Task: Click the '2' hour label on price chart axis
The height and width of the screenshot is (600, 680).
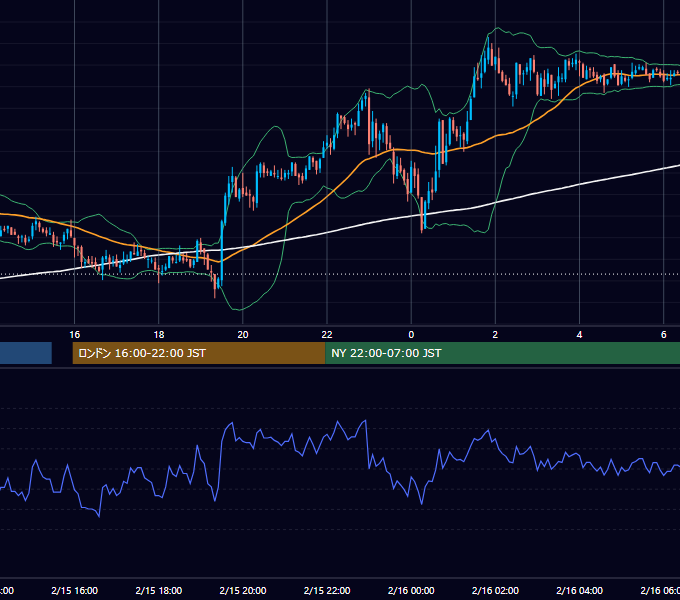Action: pyautogui.click(x=495, y=335)
